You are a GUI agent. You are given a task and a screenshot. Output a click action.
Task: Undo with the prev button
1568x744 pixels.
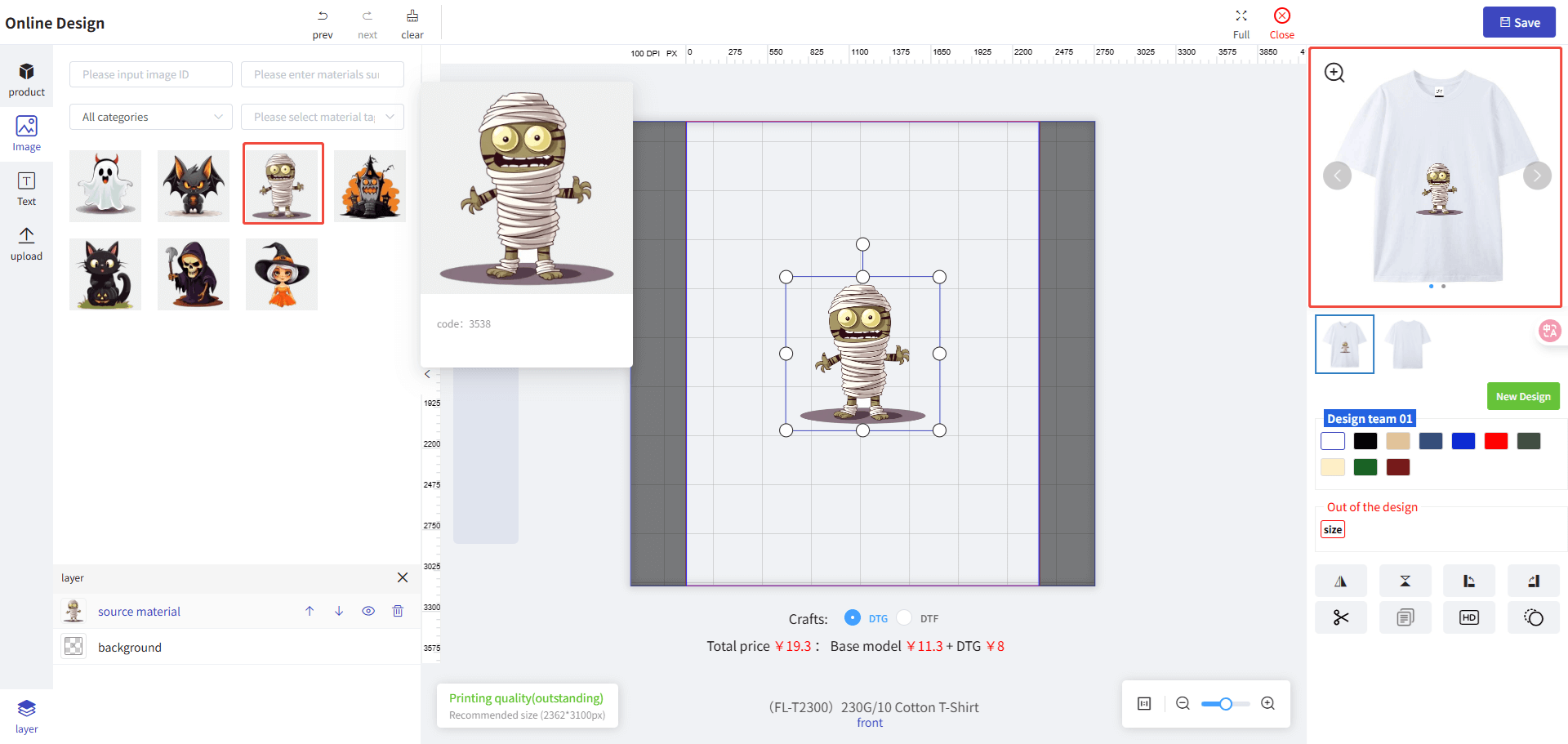coord(323,24)
